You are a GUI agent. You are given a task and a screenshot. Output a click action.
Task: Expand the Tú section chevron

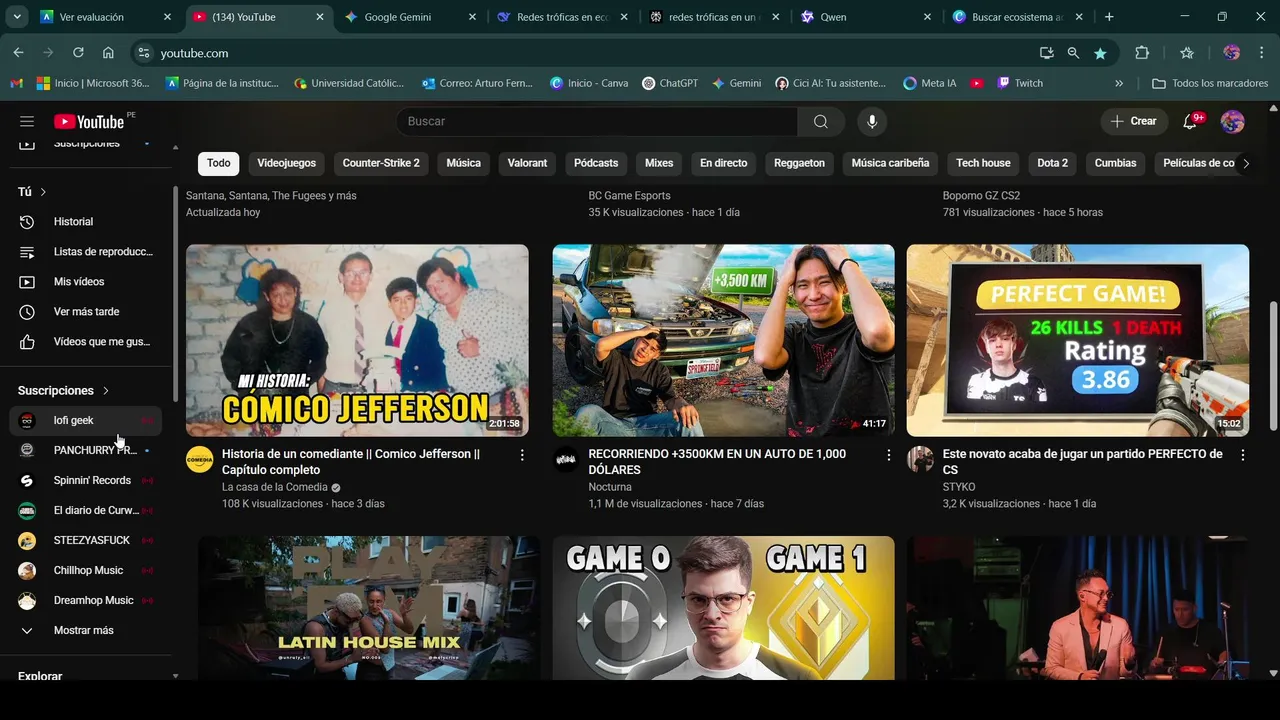(x=43, y=192)
